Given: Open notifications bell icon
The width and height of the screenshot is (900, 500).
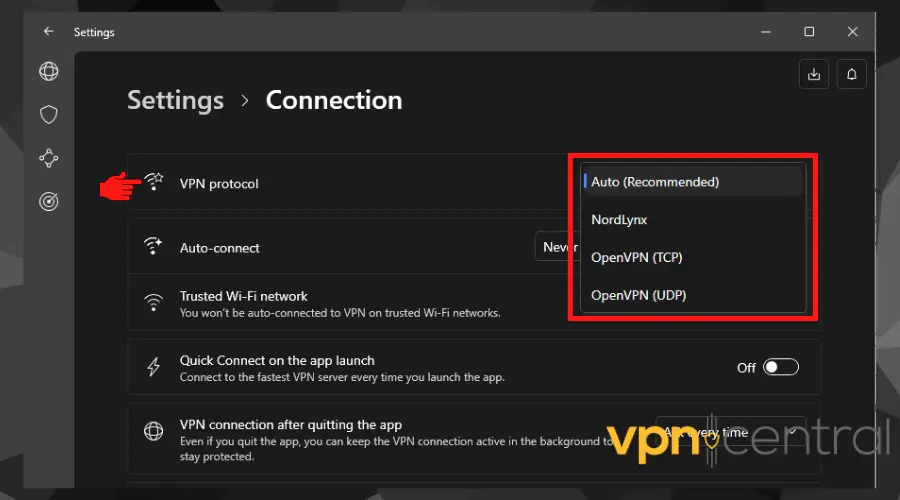Looking at the screenshot, I should [x=852, y=74].
